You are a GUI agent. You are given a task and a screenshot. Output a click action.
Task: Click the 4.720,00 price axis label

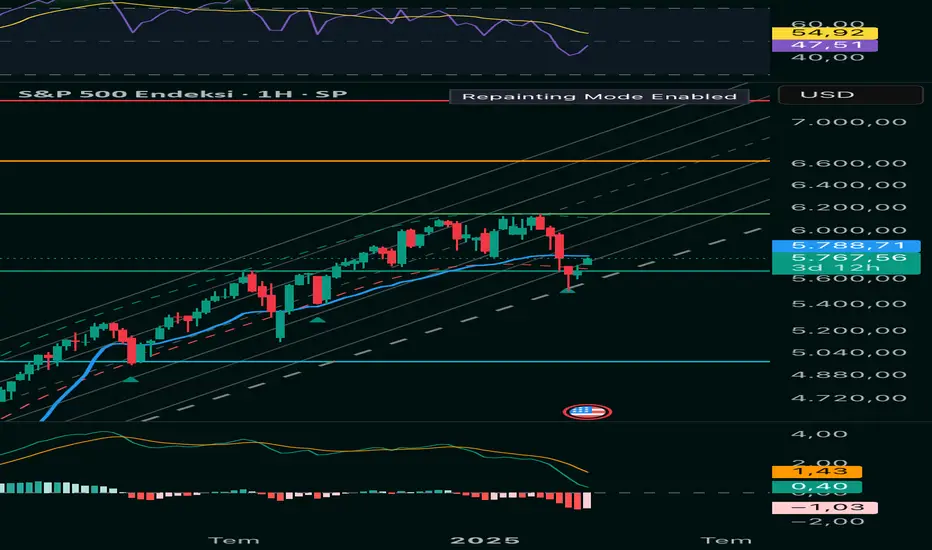[x=849, y=398]
